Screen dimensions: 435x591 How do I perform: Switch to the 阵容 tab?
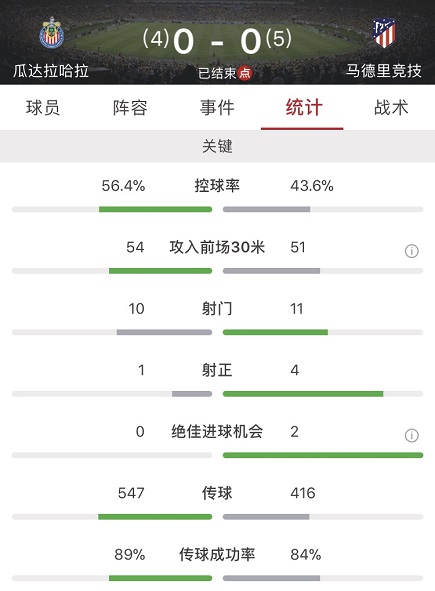130,108
